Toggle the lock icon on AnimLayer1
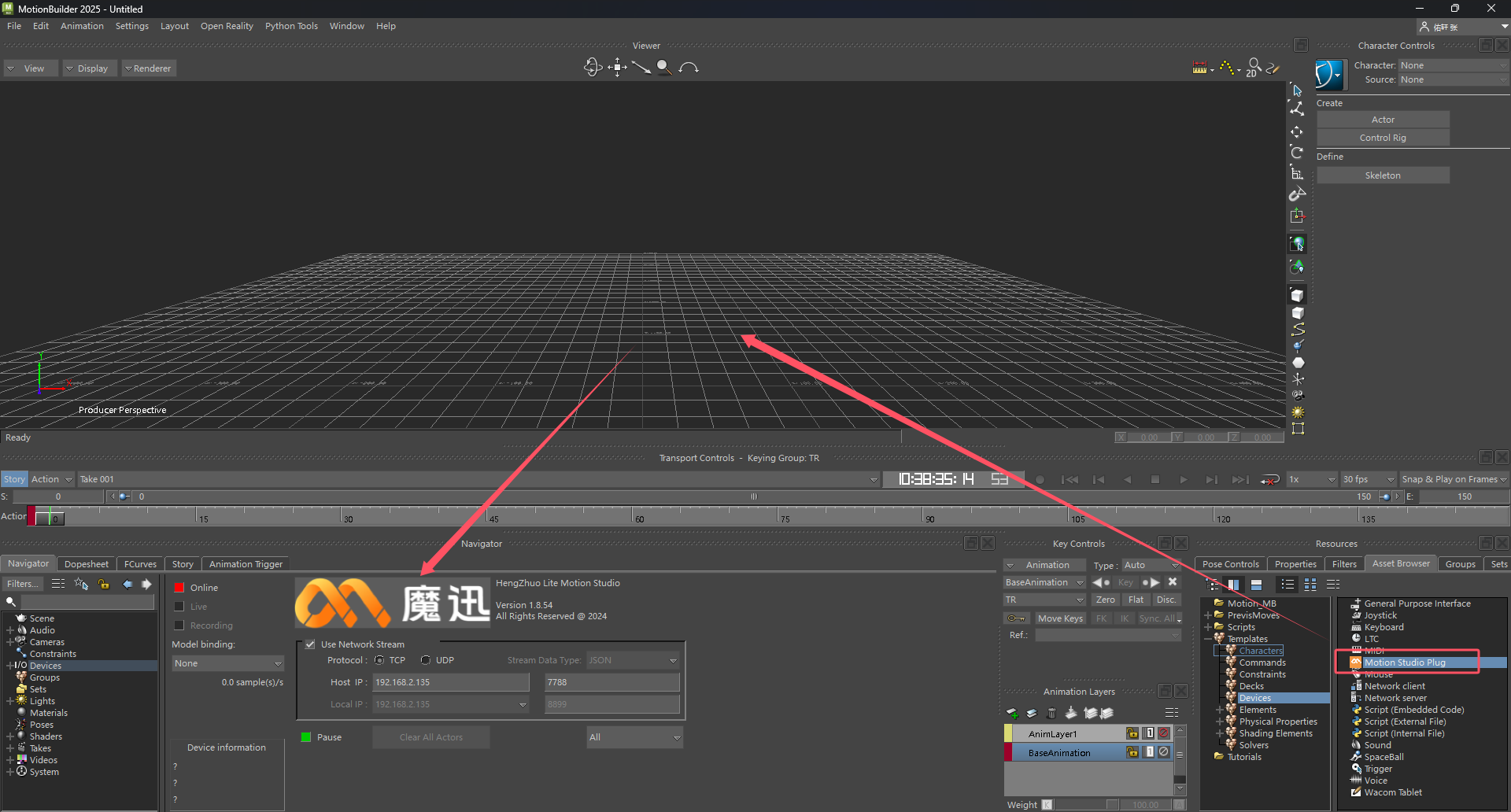Screen dimensions: 1511x812 click(1132, 733)
